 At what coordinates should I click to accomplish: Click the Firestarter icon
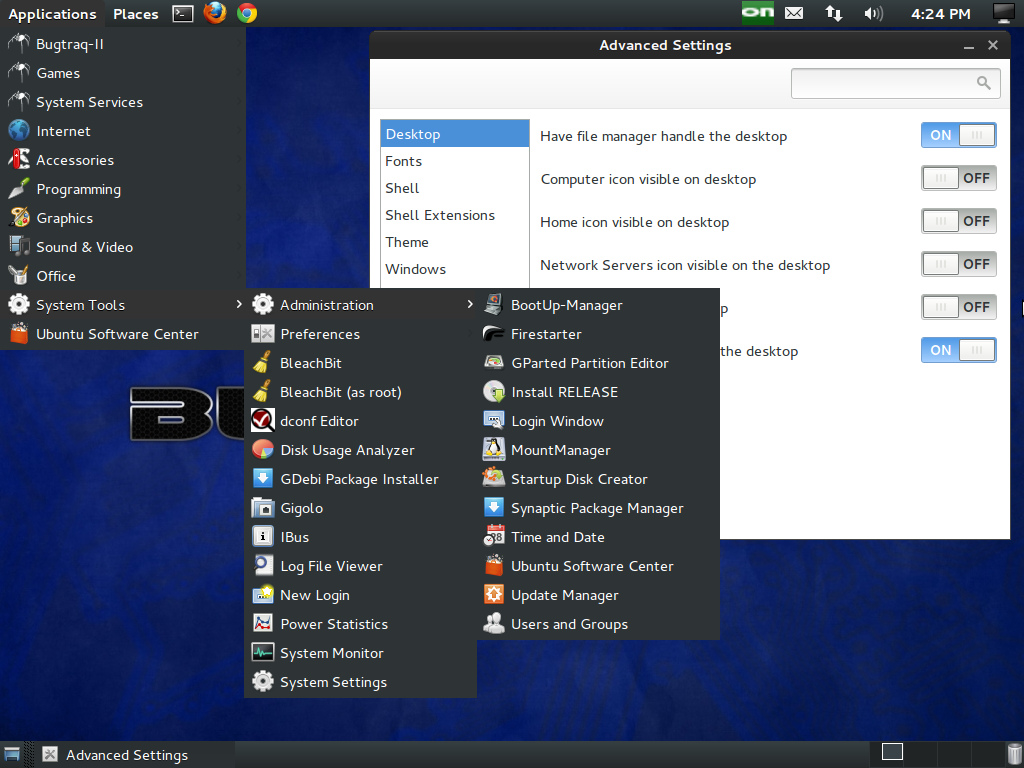coord(494,334)
